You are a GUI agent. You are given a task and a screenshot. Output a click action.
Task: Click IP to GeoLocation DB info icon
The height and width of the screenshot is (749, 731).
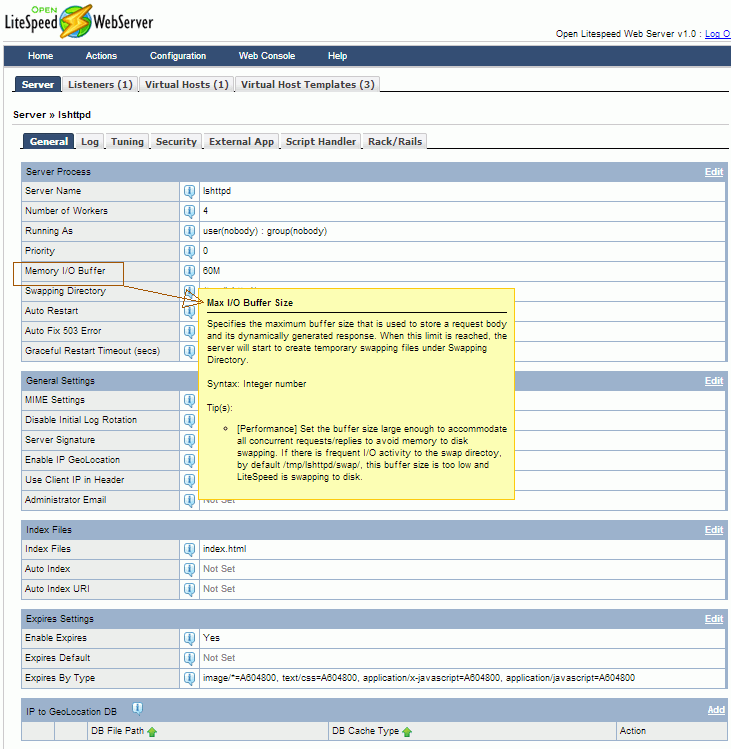point(138,708)
